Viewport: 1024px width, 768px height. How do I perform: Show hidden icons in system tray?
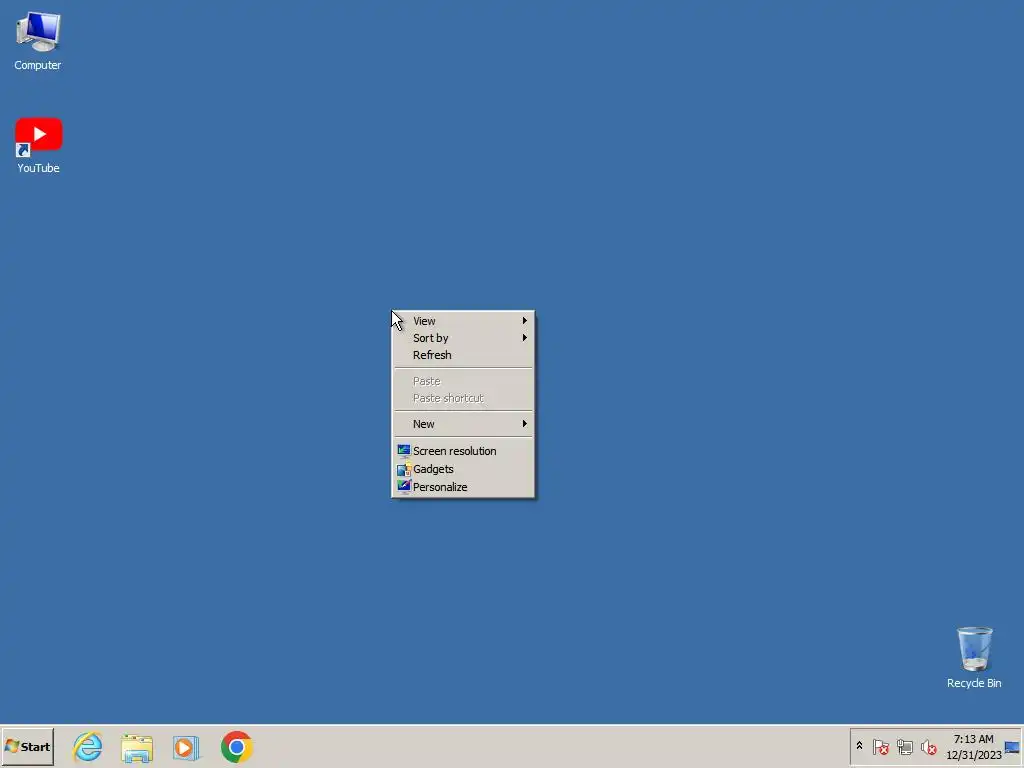click(859, 746)
